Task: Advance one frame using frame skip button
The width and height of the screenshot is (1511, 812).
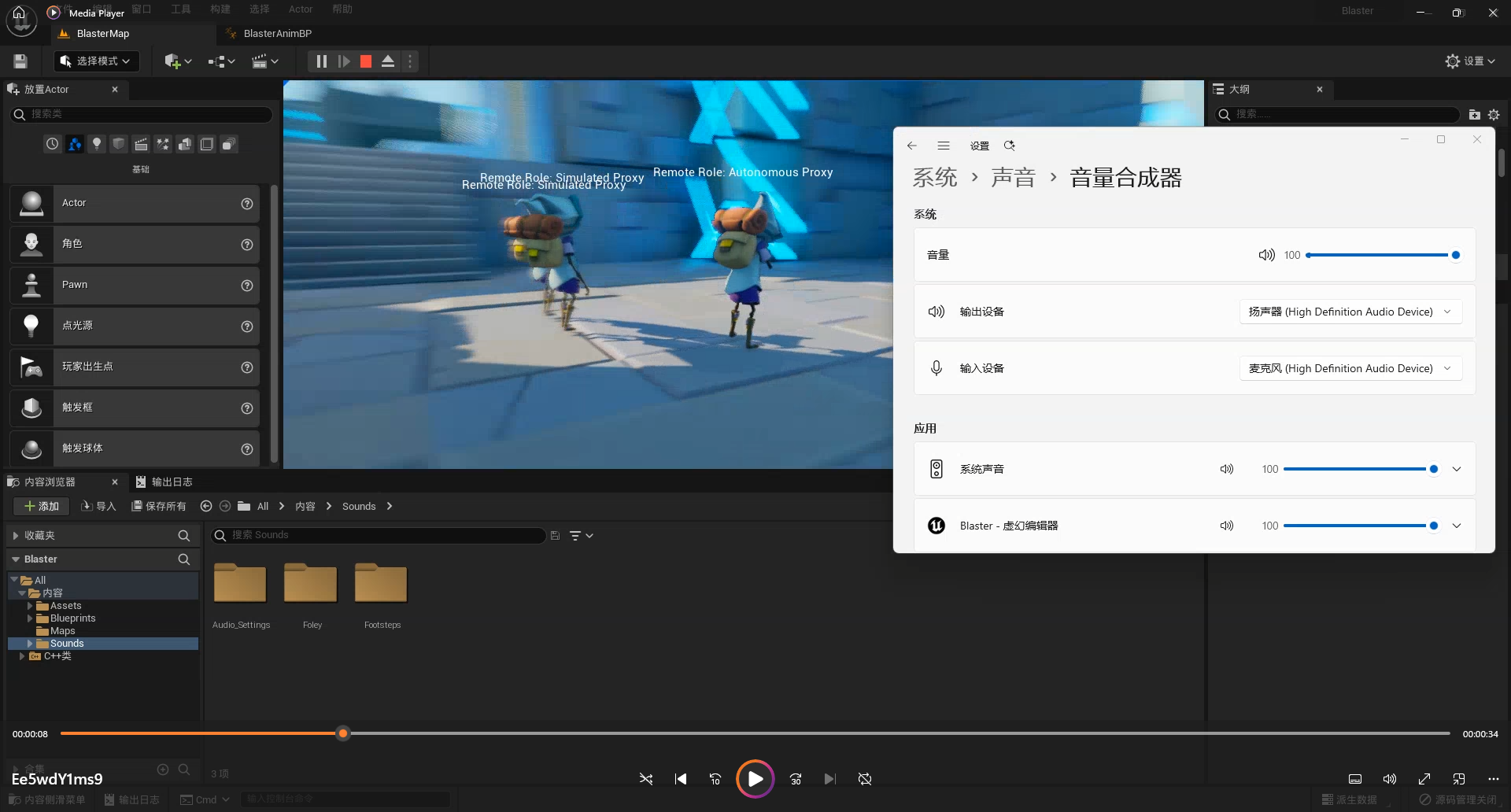Action: (344, 61)
